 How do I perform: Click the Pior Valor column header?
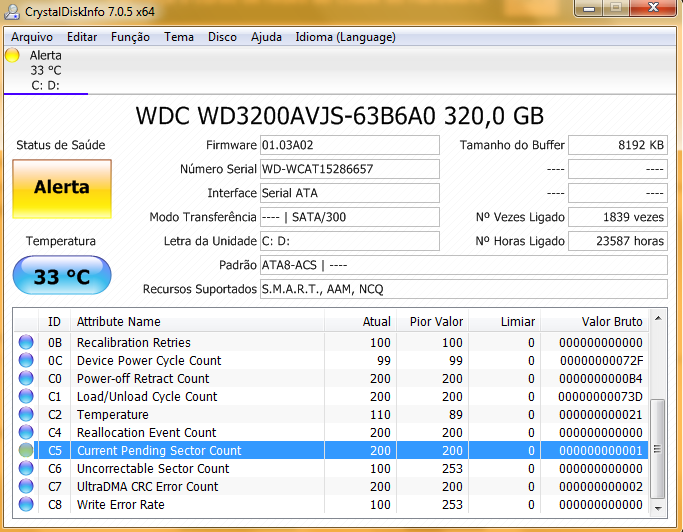[x=433, y=322]
